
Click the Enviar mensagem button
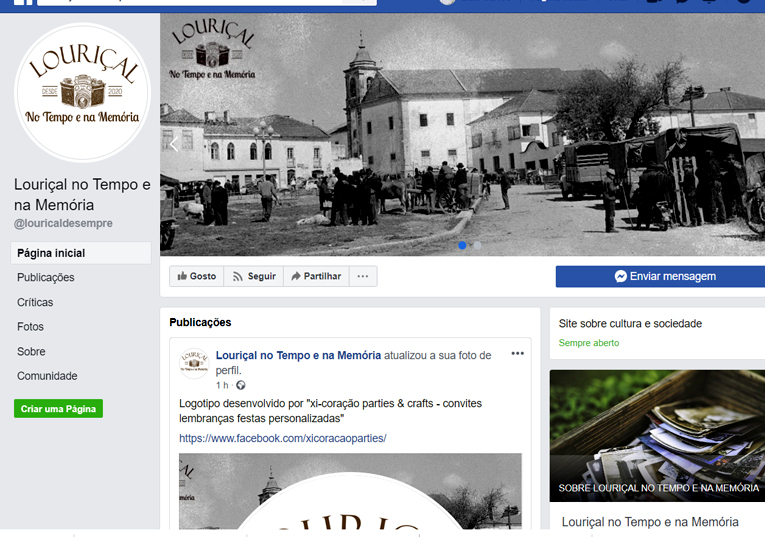pos(660,277)
